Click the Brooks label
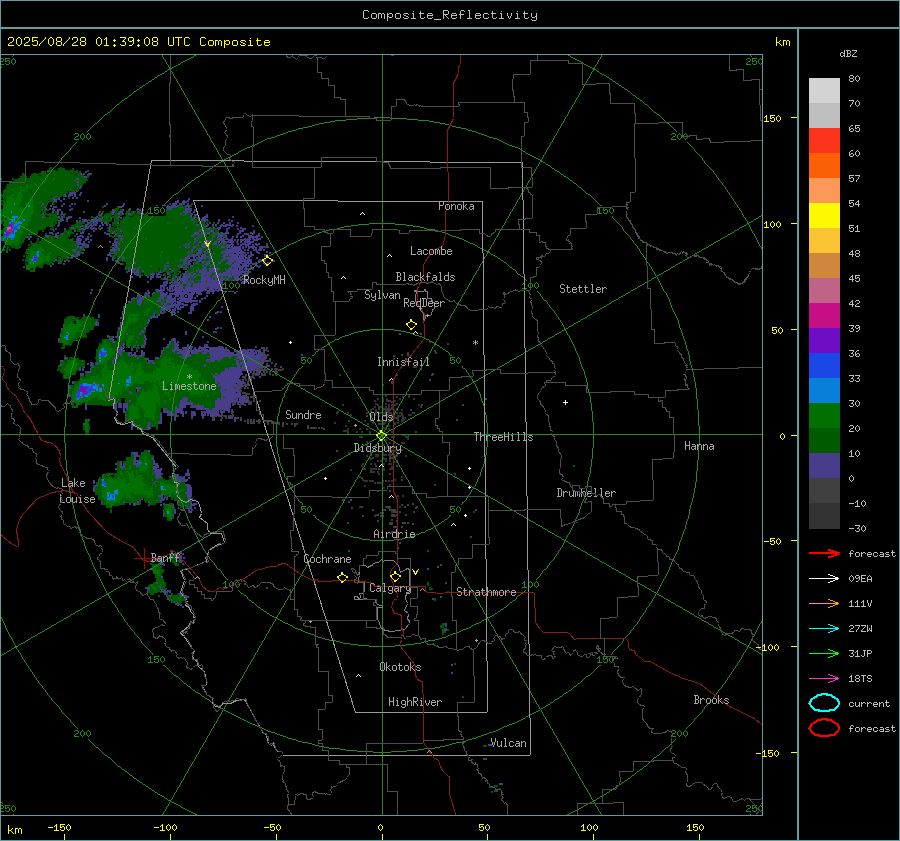 [711, 700]
